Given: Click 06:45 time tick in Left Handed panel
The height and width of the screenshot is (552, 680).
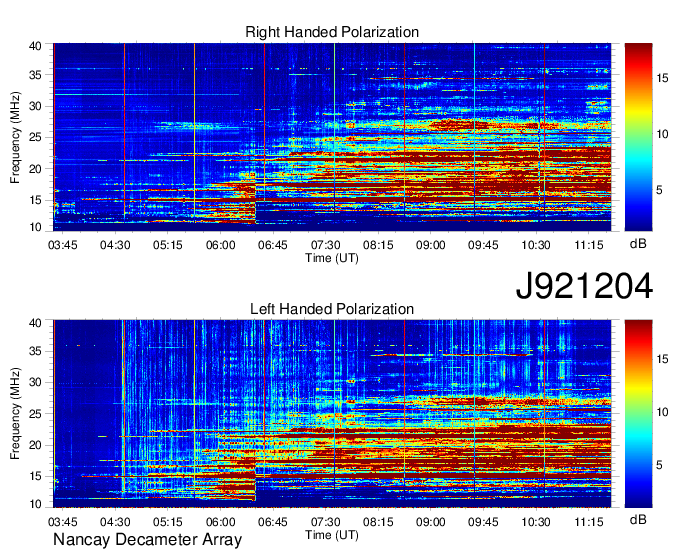Looking at the screenshot, I should [x=273, y=522].
